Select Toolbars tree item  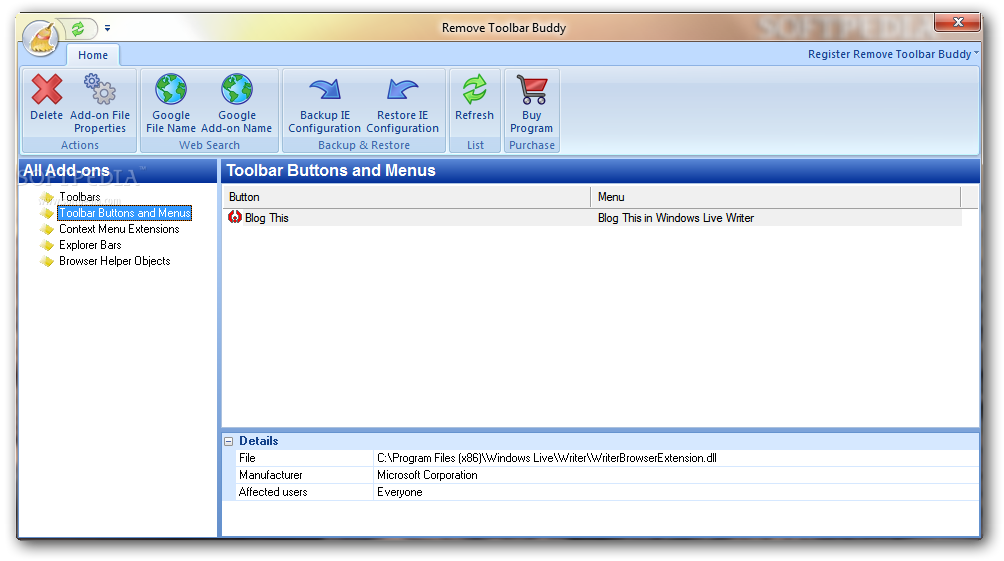(x=80, y=197)
